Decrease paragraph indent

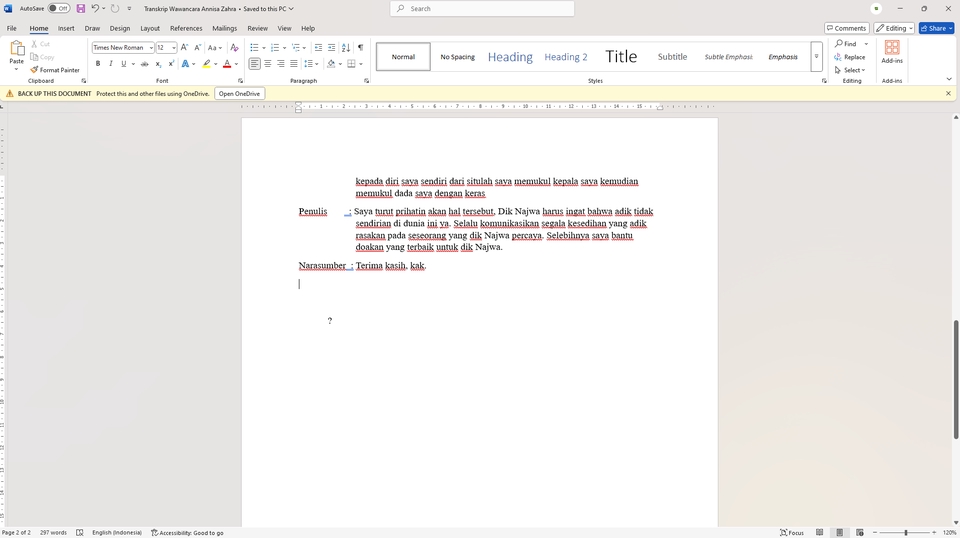point(318,47)
